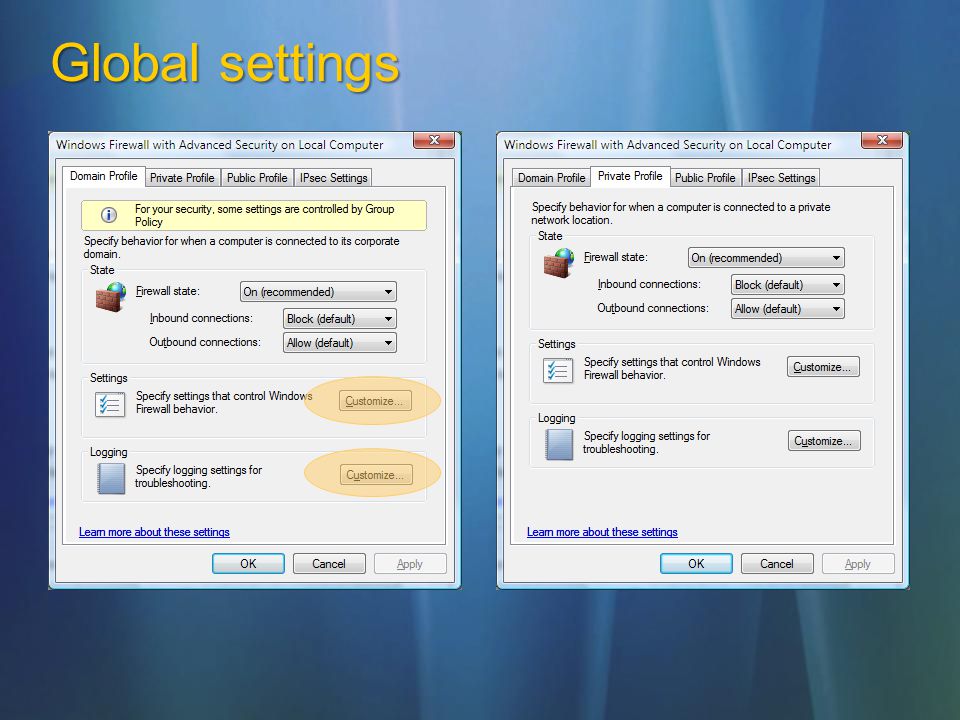Click Settings checklist icon in right dialog
Image resolution: width=960 pixels, height=720 pixels.
tap(558, 370)
